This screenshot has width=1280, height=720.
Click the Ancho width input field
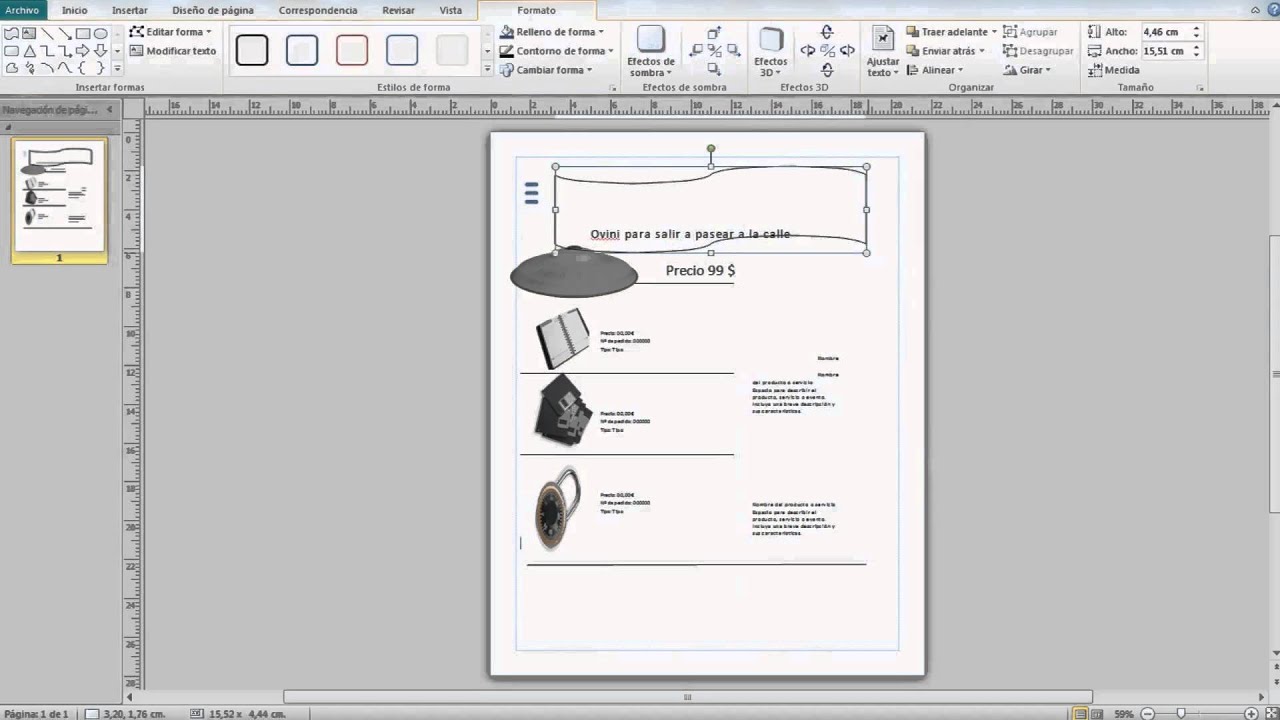1164,51
